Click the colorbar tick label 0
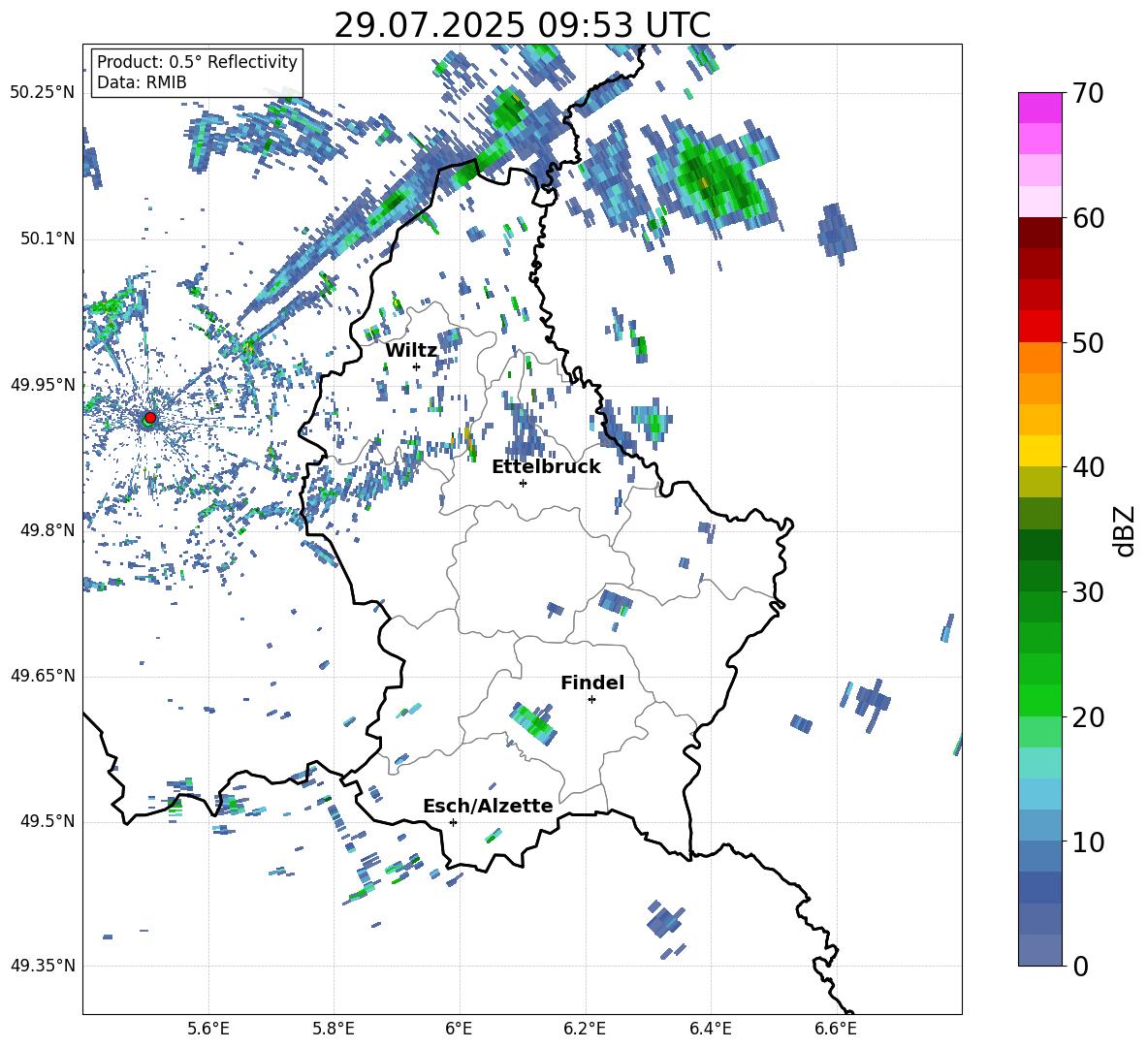Screen dimensions: 1148x1048 click(x=1080, y=966)
